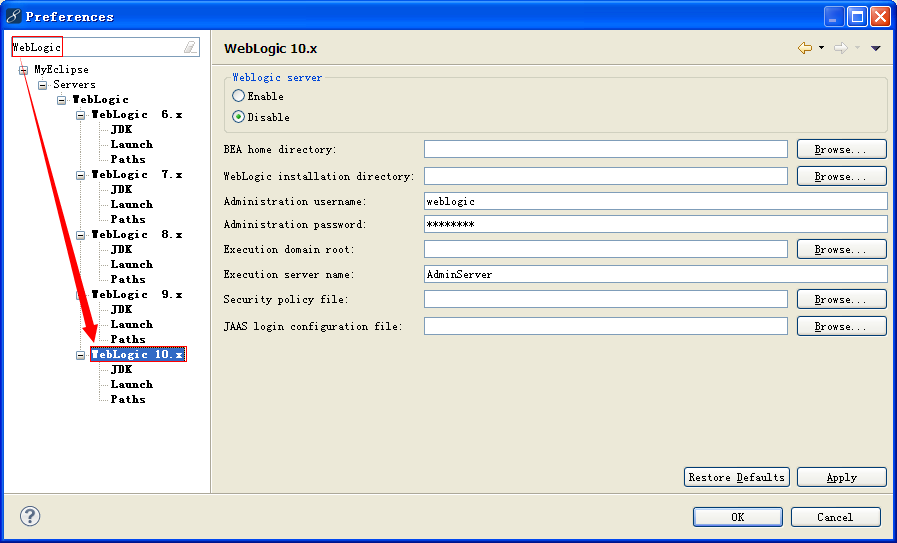The image size is (897, 543).
Task: Click the Security policy file field
Action: coord(606,299)
